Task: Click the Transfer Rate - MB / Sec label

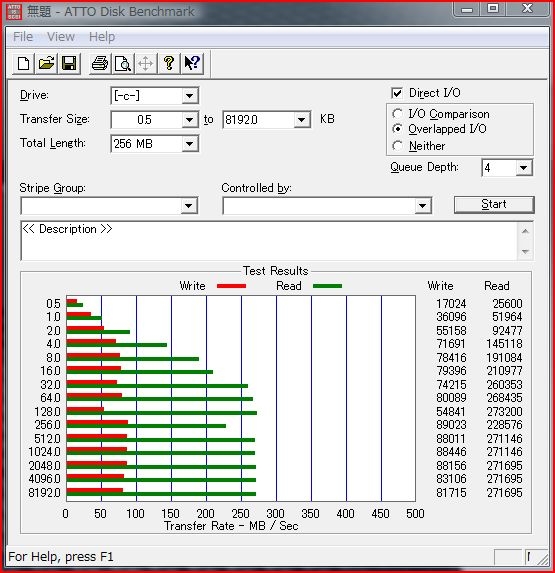Action: 231,526
